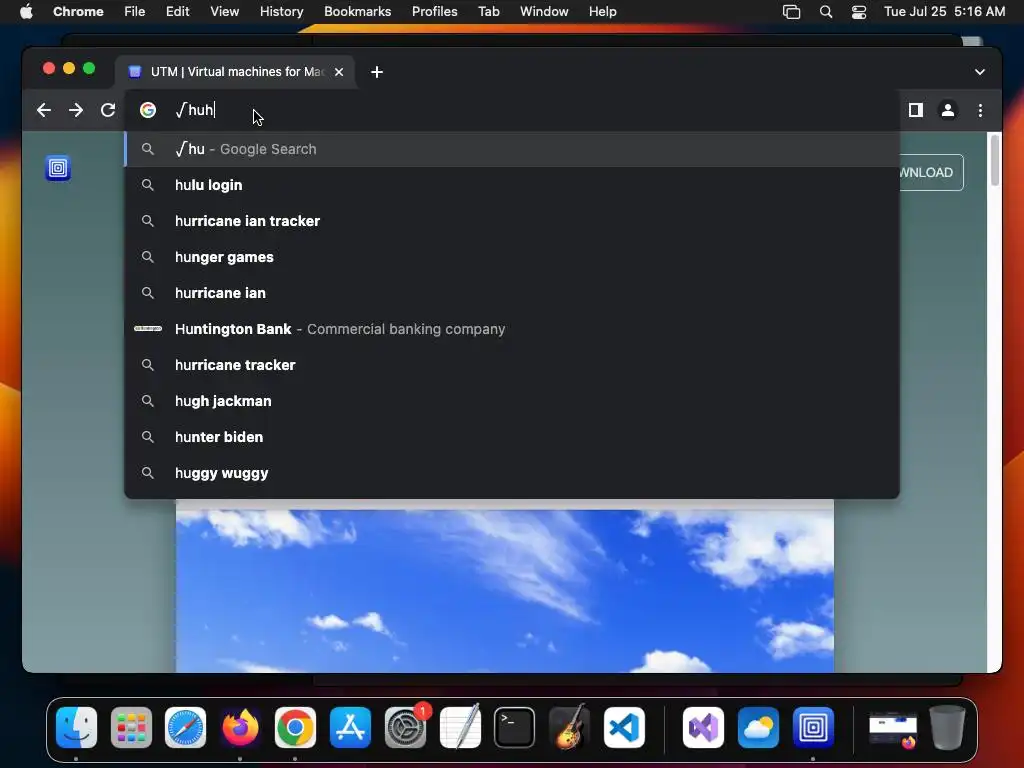The image size is (1024, 768).
Task: Open the cloud weather app in the Dock
Action: pos(758,728)
